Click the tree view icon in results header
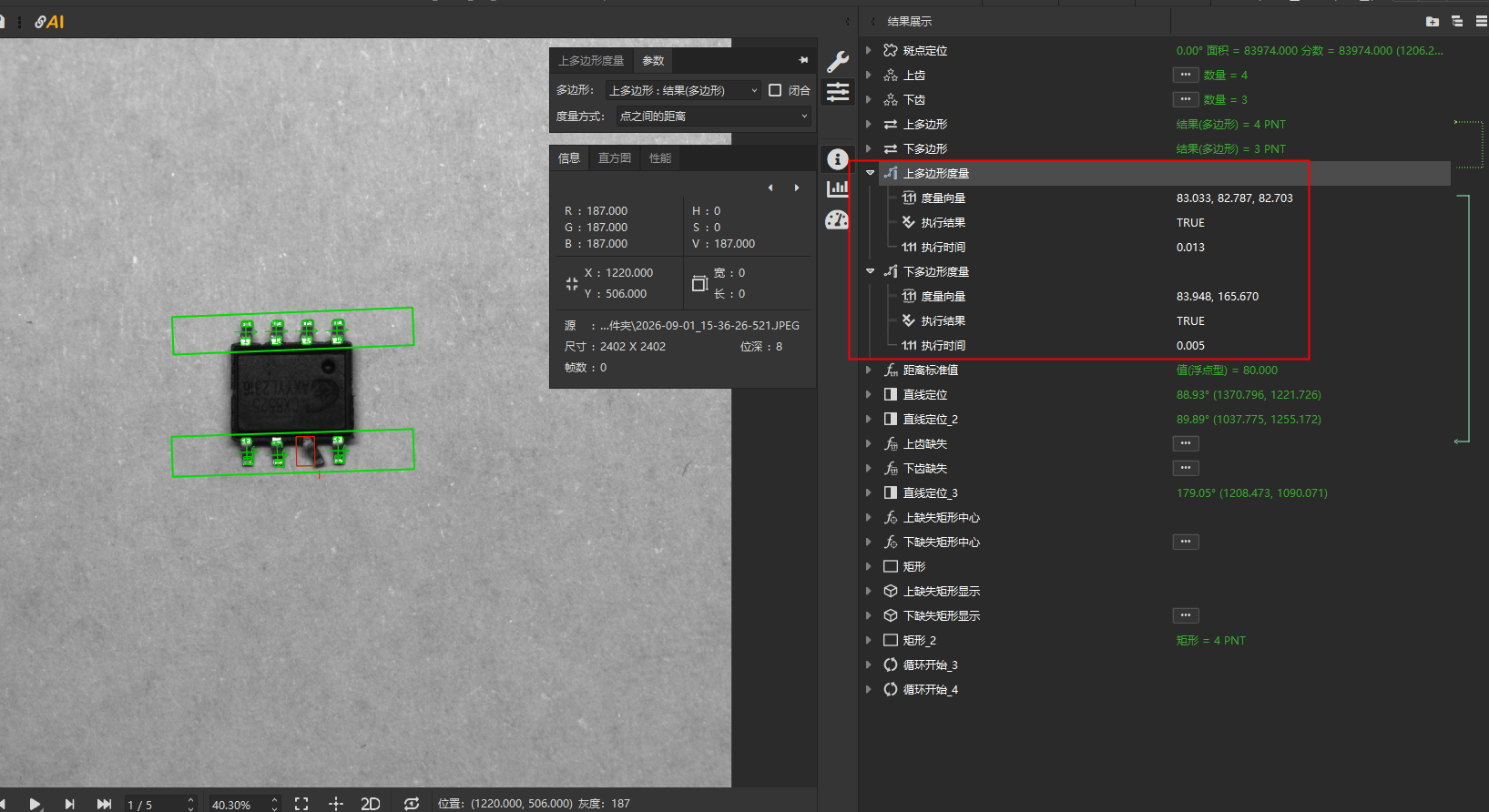Screen dimensions: 1489x812 1457,21
